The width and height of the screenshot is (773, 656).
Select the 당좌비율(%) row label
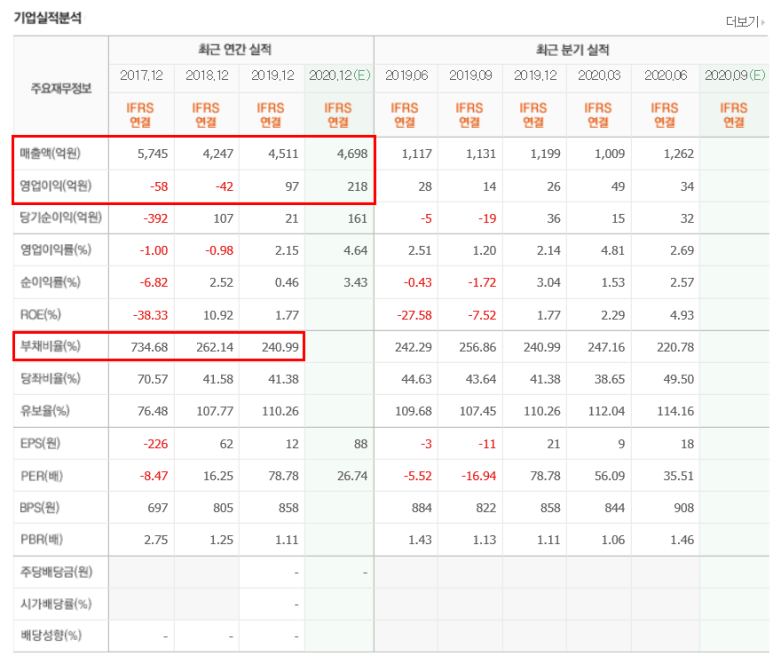tap(50, 379)
